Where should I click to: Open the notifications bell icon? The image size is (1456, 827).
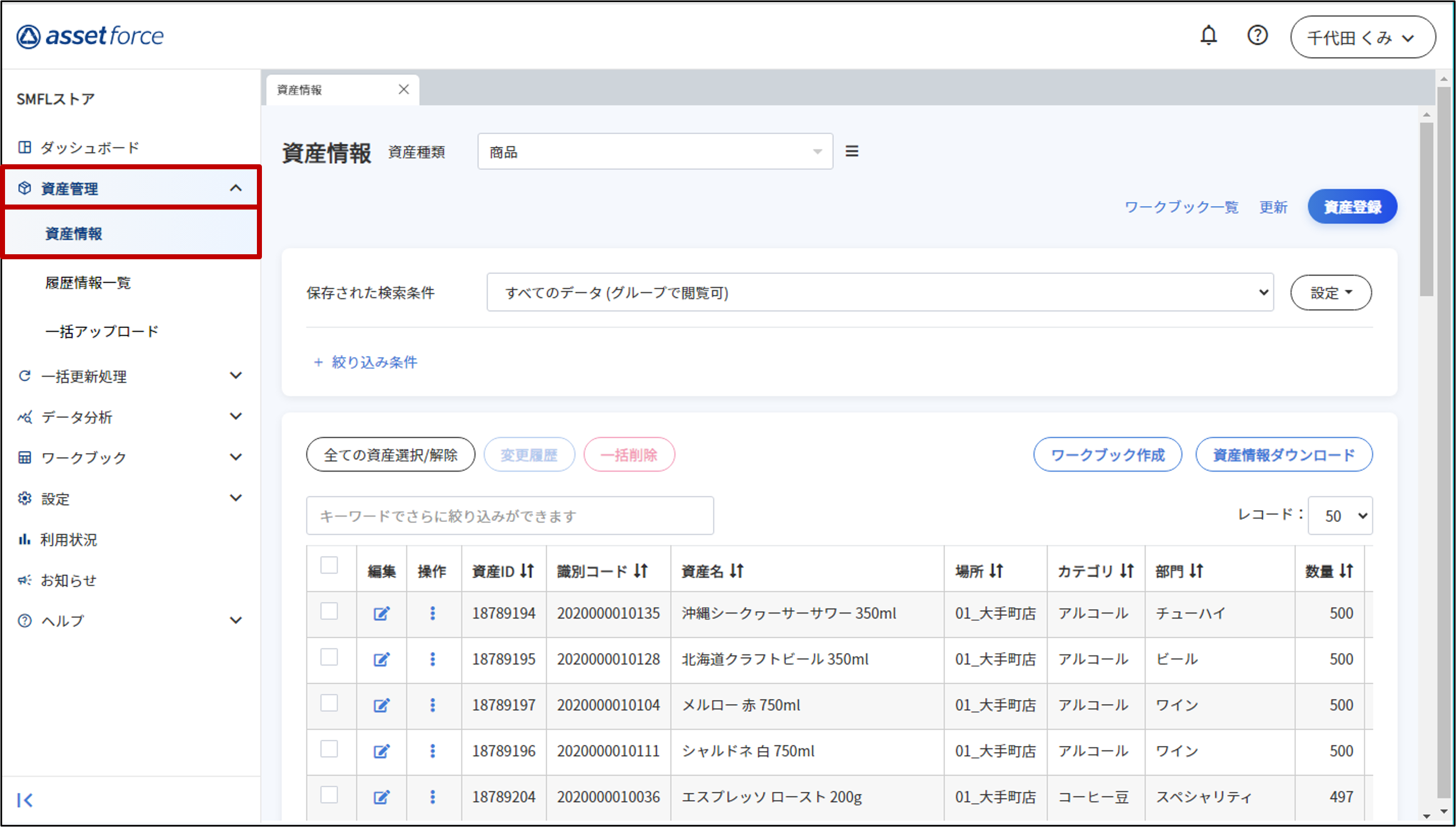point(1209,36)
